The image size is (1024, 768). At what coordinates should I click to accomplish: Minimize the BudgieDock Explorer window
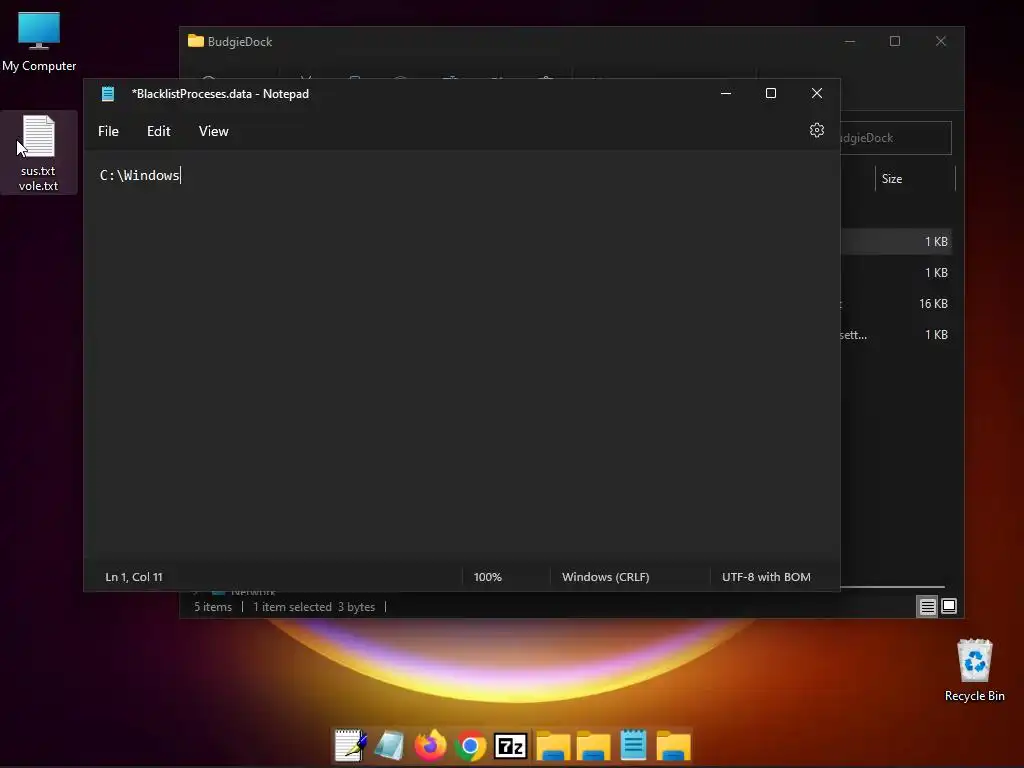850,41
